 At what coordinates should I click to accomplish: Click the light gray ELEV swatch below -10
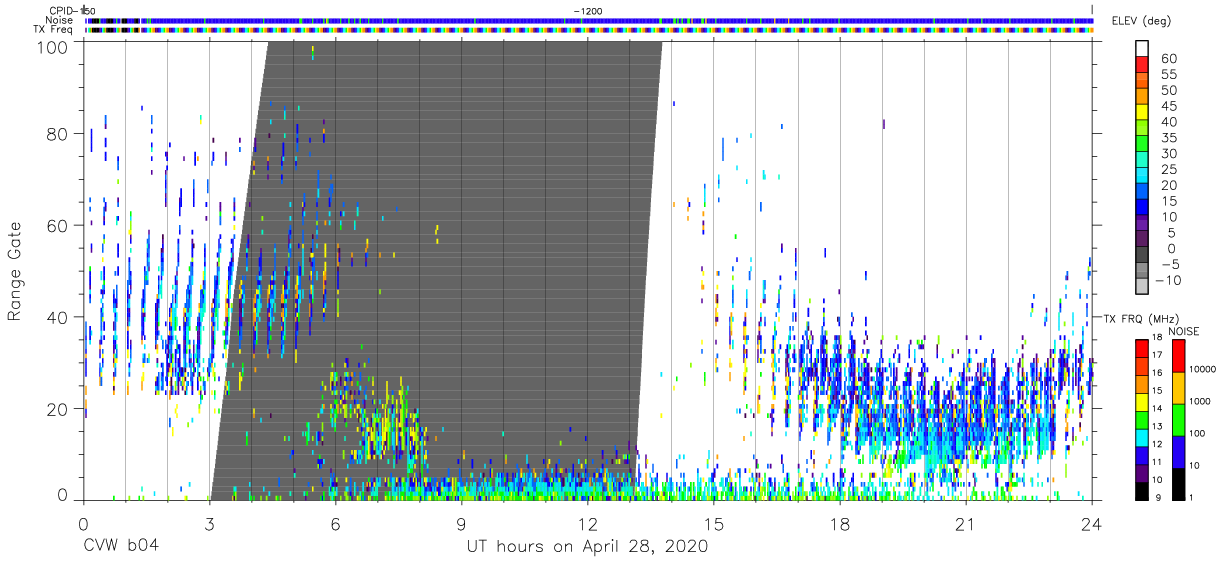click(x=1142, y=286)
